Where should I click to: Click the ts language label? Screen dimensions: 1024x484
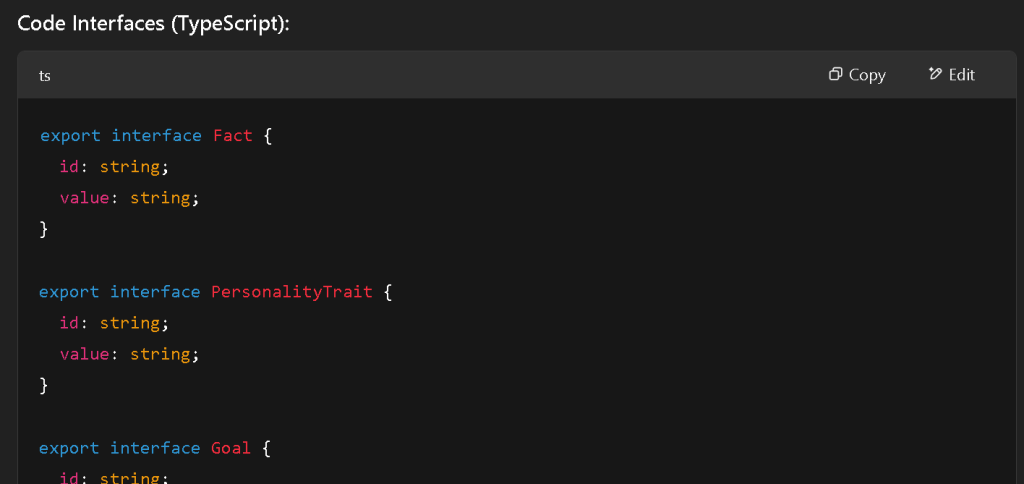click(45, 75)
